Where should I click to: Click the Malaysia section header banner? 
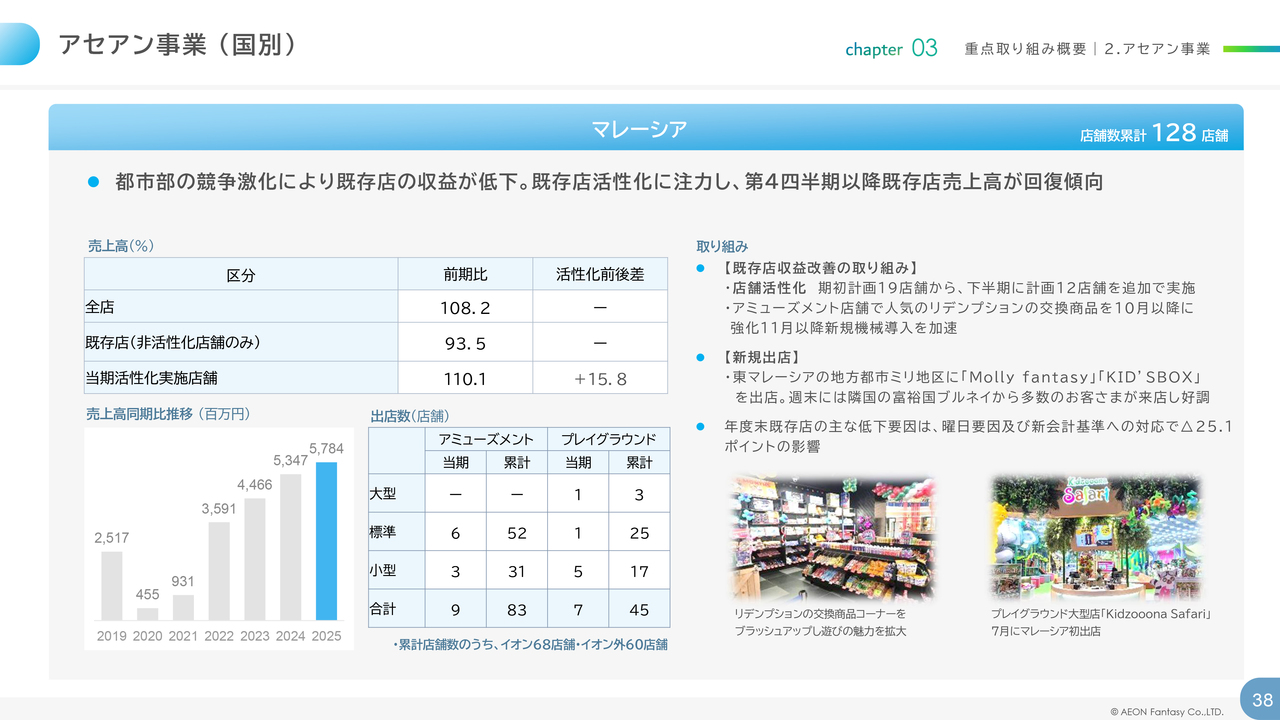click(x=640, y=129)
